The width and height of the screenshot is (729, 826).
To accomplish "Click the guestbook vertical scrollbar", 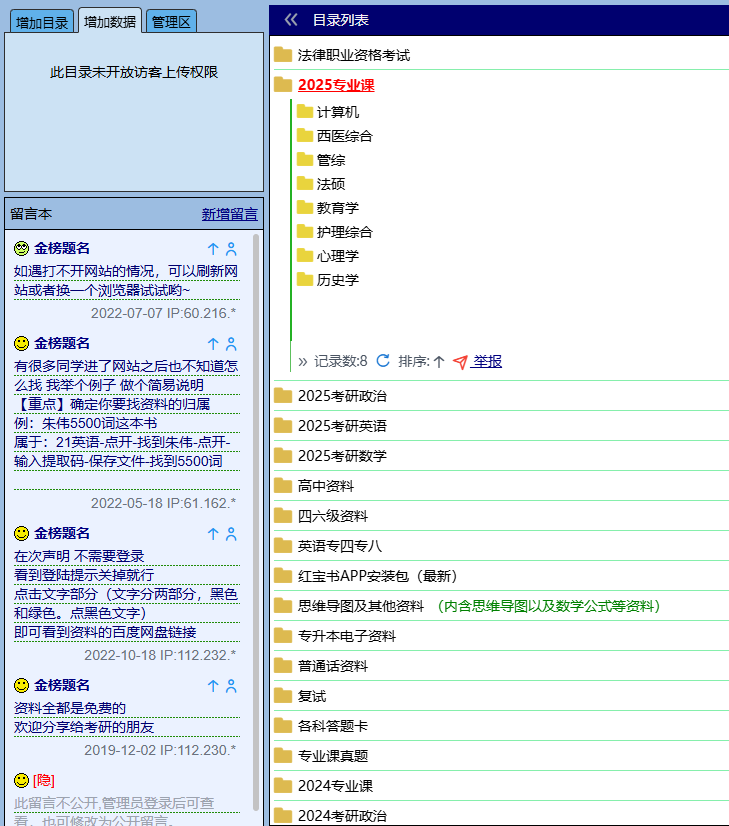I will (256, 500).
